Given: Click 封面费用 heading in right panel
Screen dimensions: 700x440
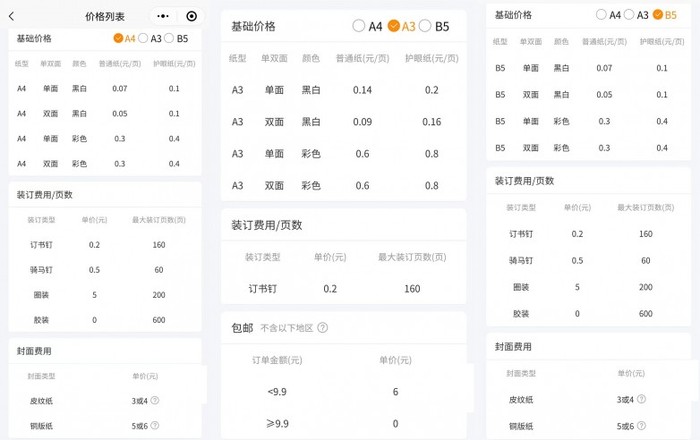Looking at the screenshot, I should pyautogui.click(x=513, y=347).
